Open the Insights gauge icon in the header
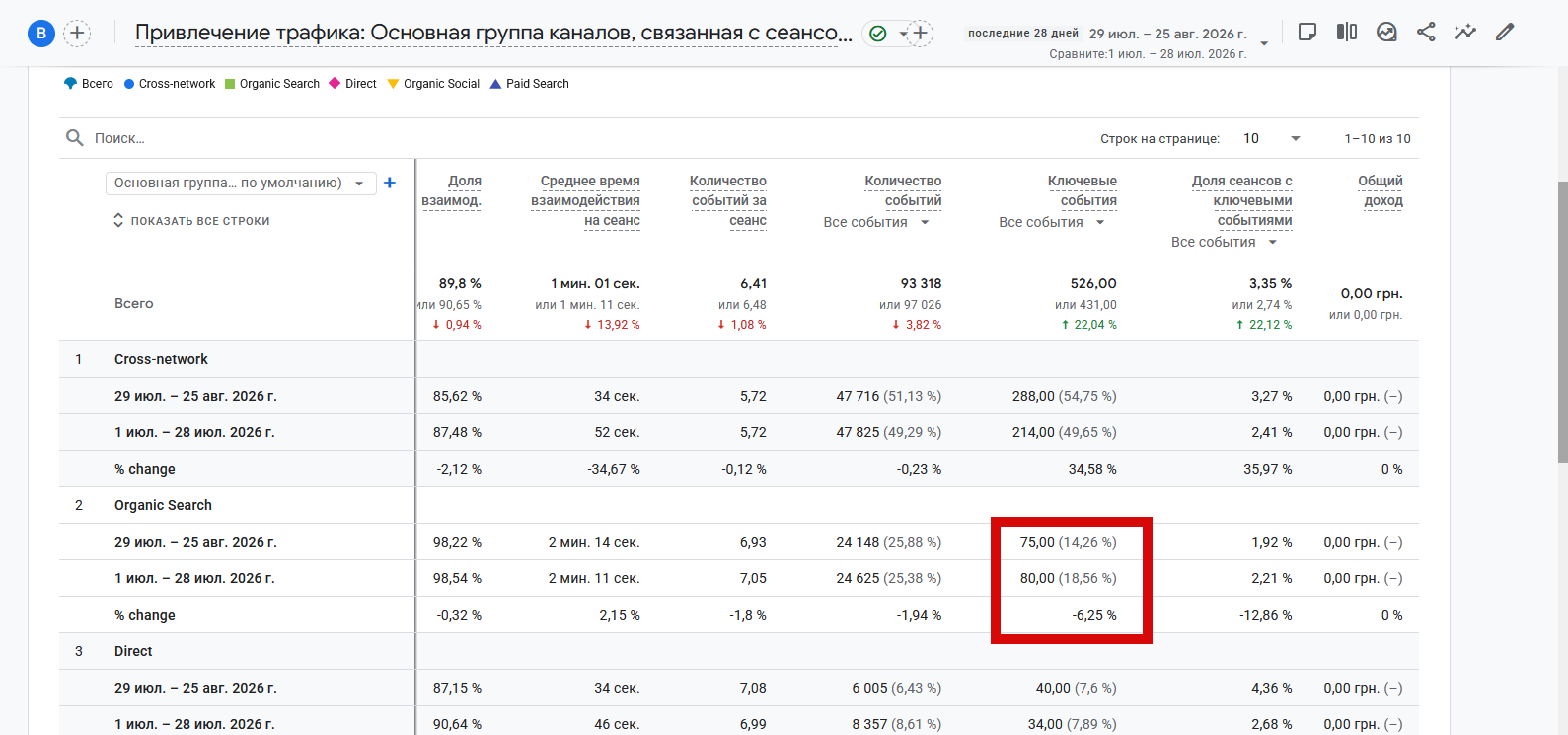This screenshot has height=735, width=1568. 1386,32
